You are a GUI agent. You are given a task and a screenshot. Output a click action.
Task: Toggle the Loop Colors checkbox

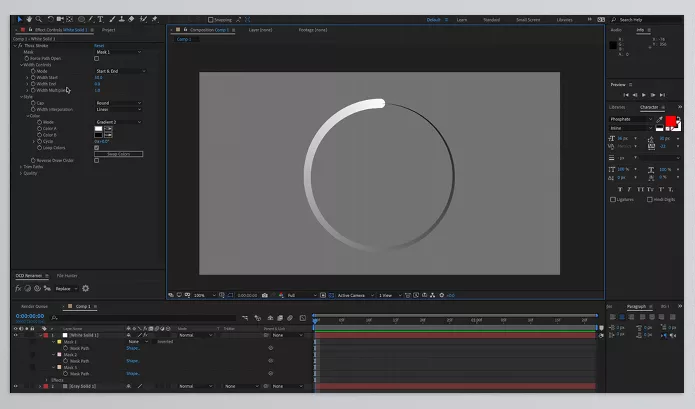point(97,147)
